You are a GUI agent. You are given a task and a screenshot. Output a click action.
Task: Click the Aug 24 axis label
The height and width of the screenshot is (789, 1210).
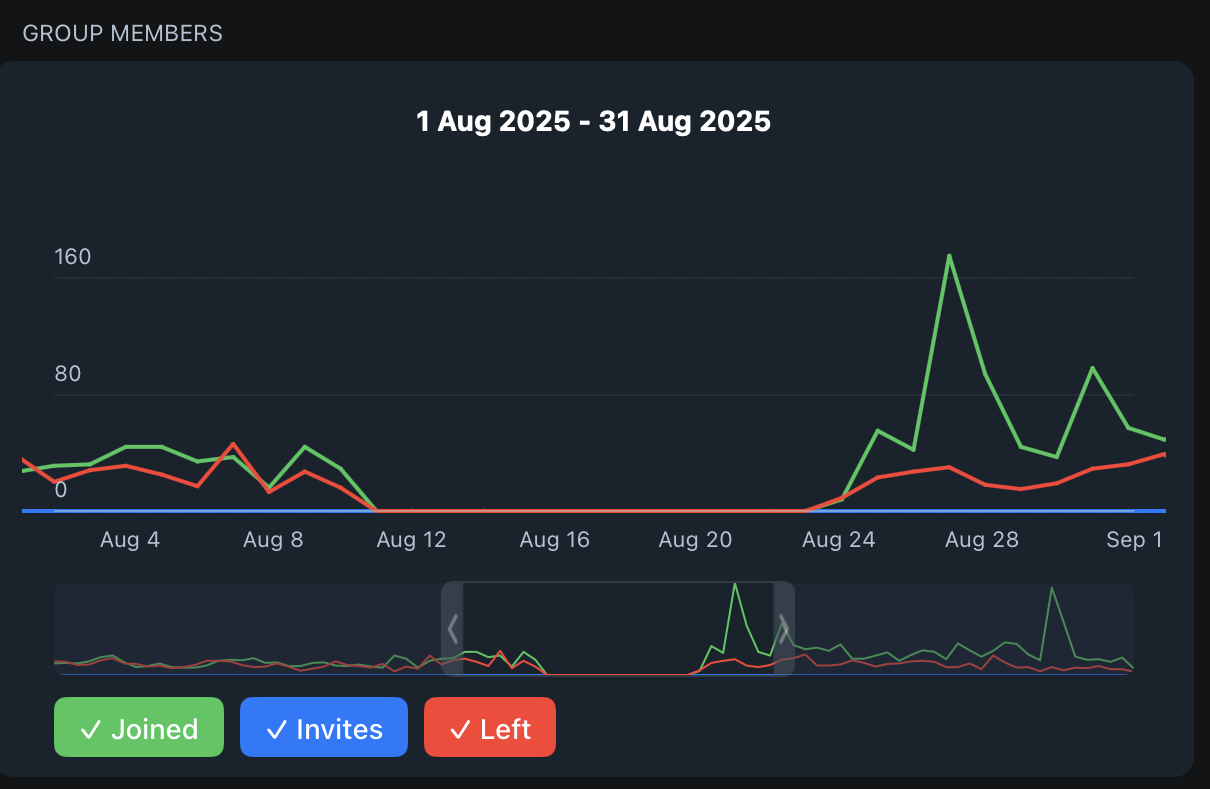tap(838, 540)
